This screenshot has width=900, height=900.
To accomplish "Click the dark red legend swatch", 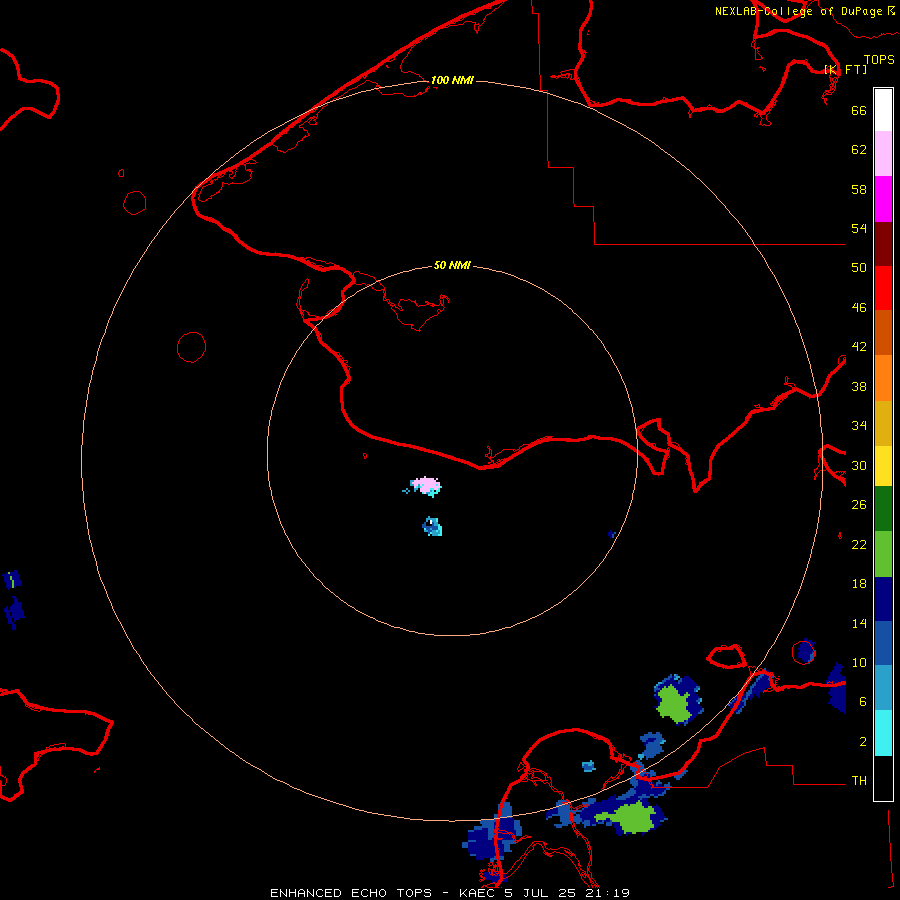I will coord(883,243).
